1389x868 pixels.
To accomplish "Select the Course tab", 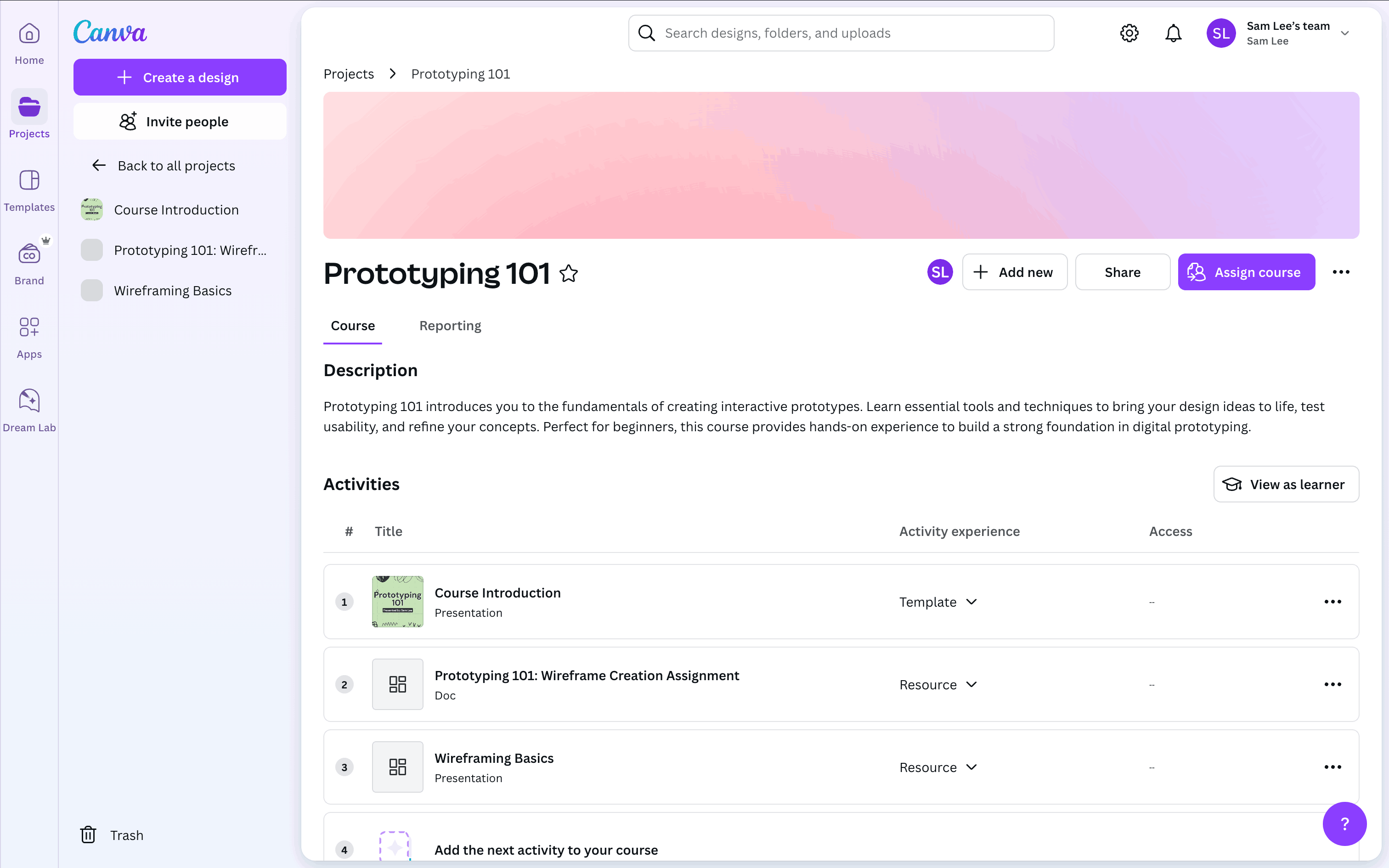I will [352, 326].
